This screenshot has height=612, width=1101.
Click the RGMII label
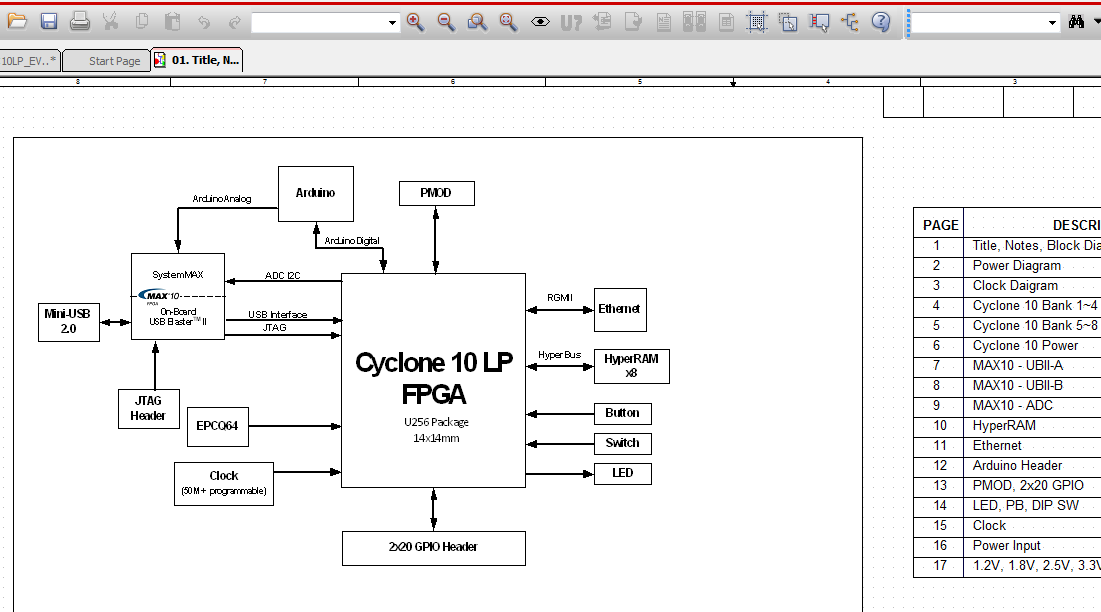point(560,298)
